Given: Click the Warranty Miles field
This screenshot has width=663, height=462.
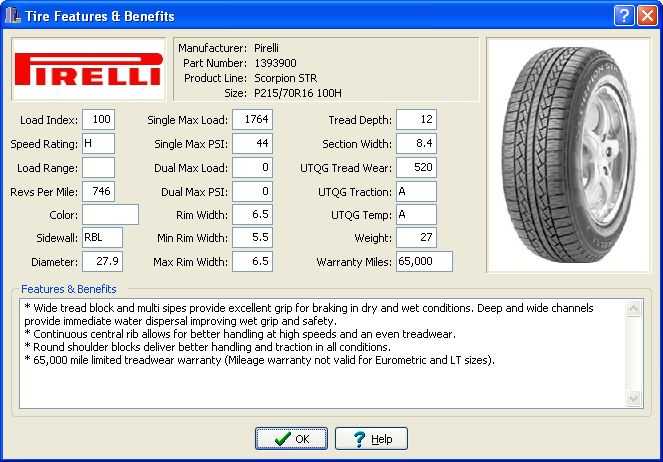Looking at the screenshot, I should click(424, 261).
